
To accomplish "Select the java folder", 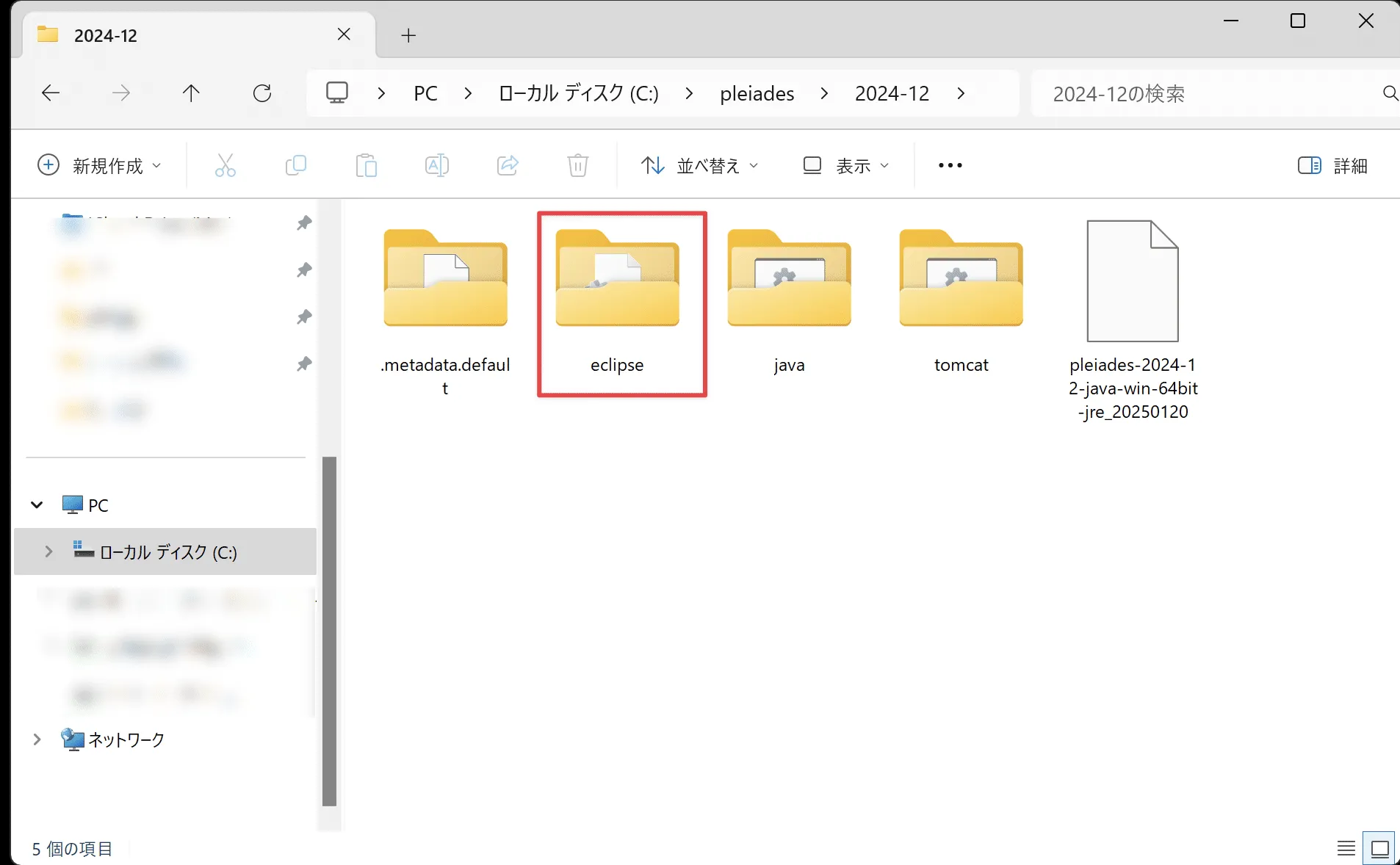I will [x=790, y=300].
